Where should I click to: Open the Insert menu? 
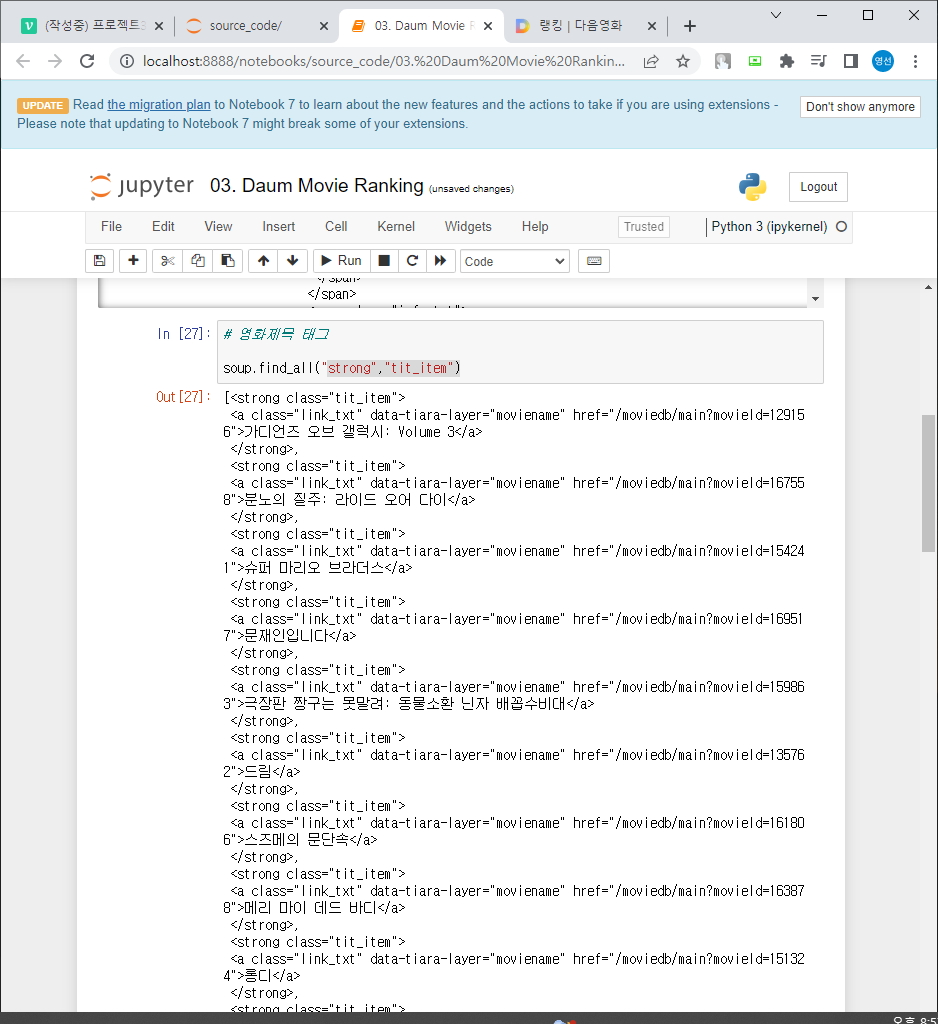coord(279,227)
